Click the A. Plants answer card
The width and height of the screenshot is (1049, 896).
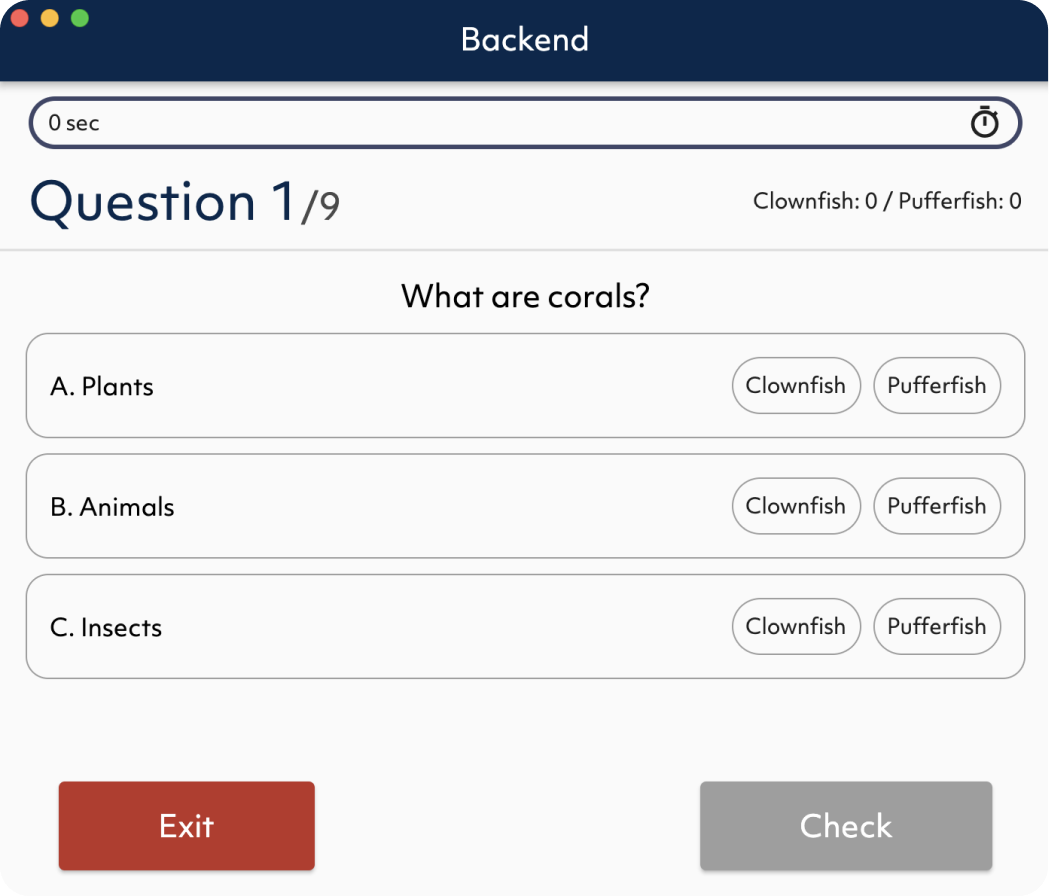coord(525,385)
